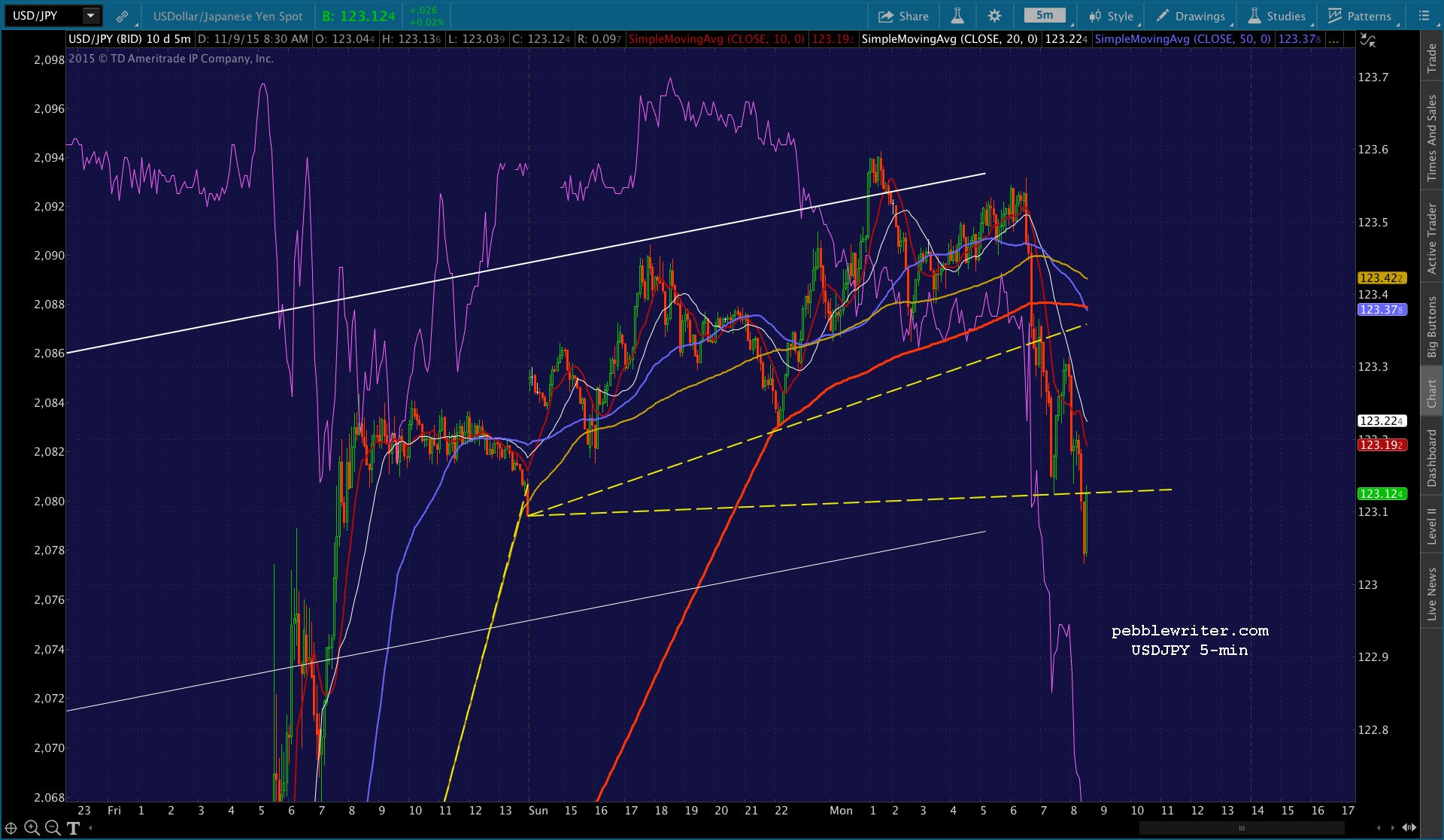
Task: Switch to the Live News sidebar tab
Action: click(1432, 593)
